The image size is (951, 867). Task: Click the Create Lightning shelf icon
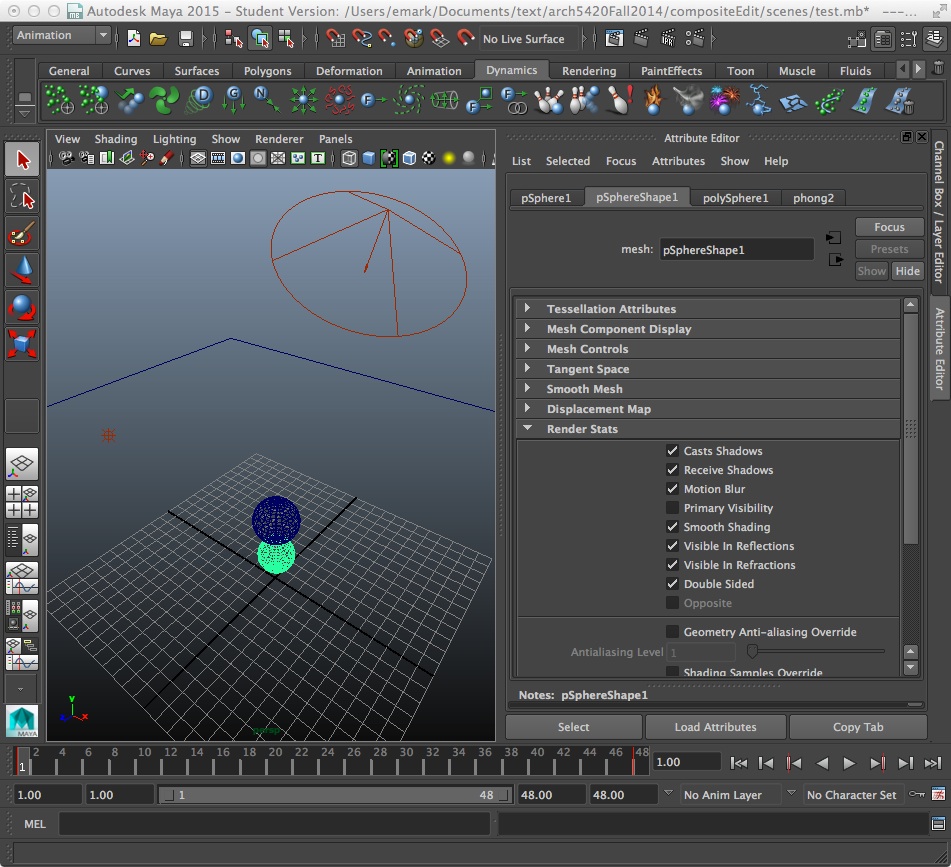pos(758,100)
